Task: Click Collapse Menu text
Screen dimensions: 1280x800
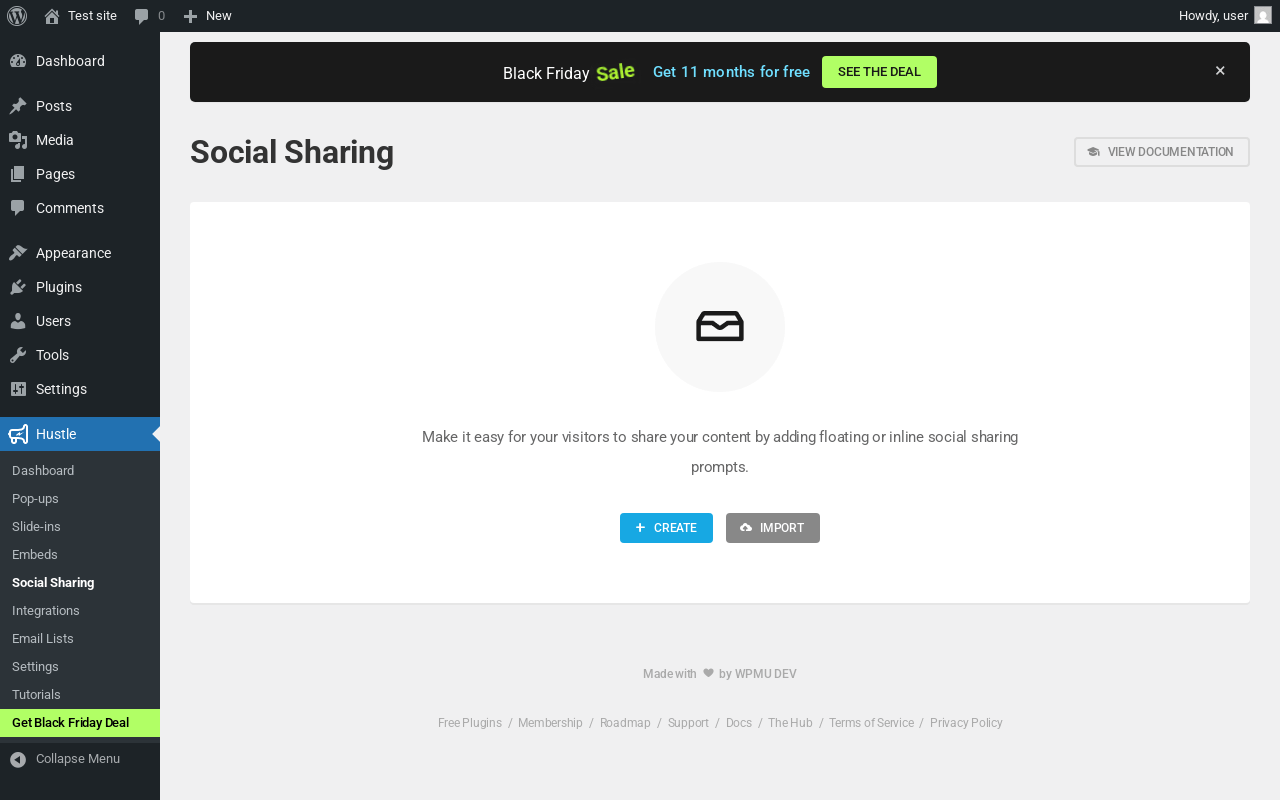Action: pyautogui.click(x=78, y=759)
